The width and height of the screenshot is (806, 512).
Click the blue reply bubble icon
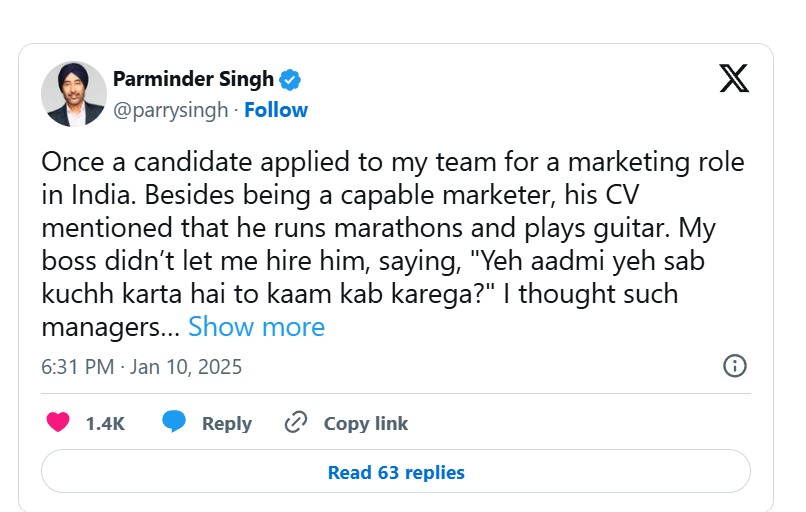click(175, 422)
